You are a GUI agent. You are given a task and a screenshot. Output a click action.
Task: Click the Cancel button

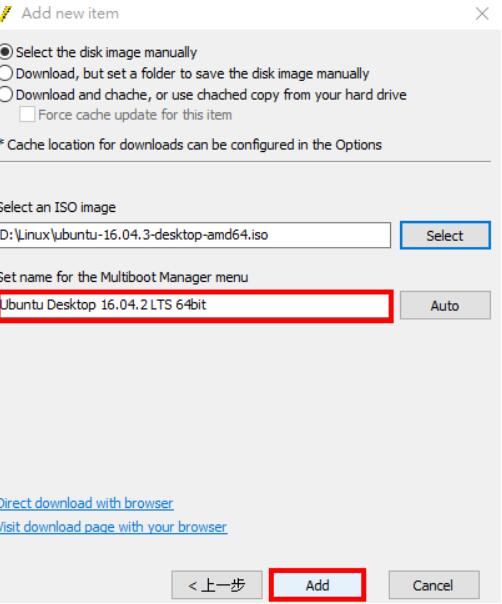433,586
